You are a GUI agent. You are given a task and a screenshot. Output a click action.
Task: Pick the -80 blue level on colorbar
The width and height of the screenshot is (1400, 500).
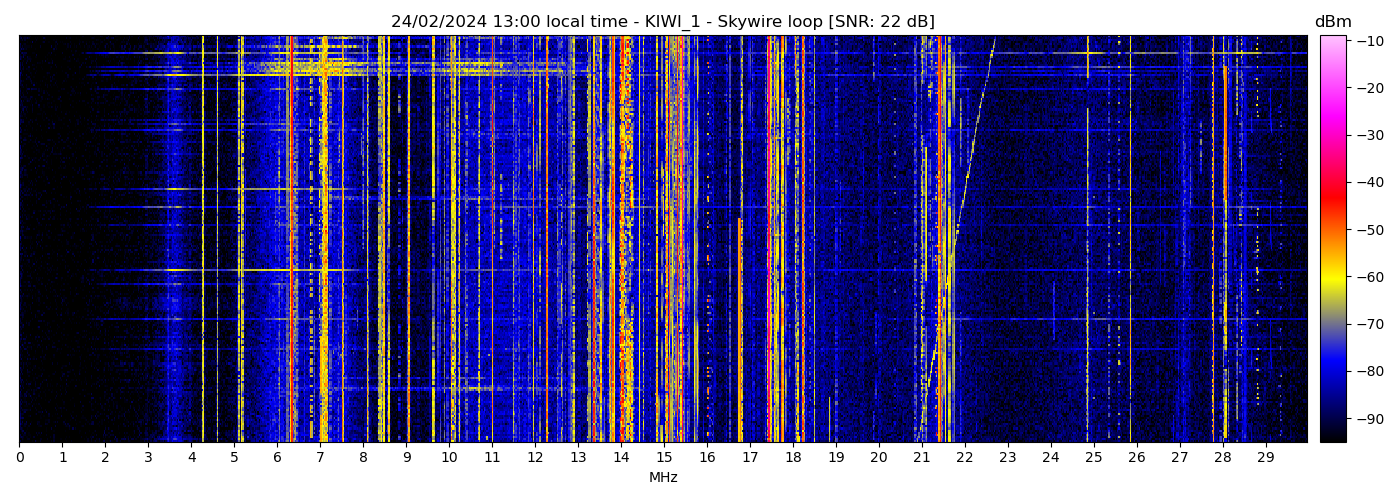point(1332,371)
